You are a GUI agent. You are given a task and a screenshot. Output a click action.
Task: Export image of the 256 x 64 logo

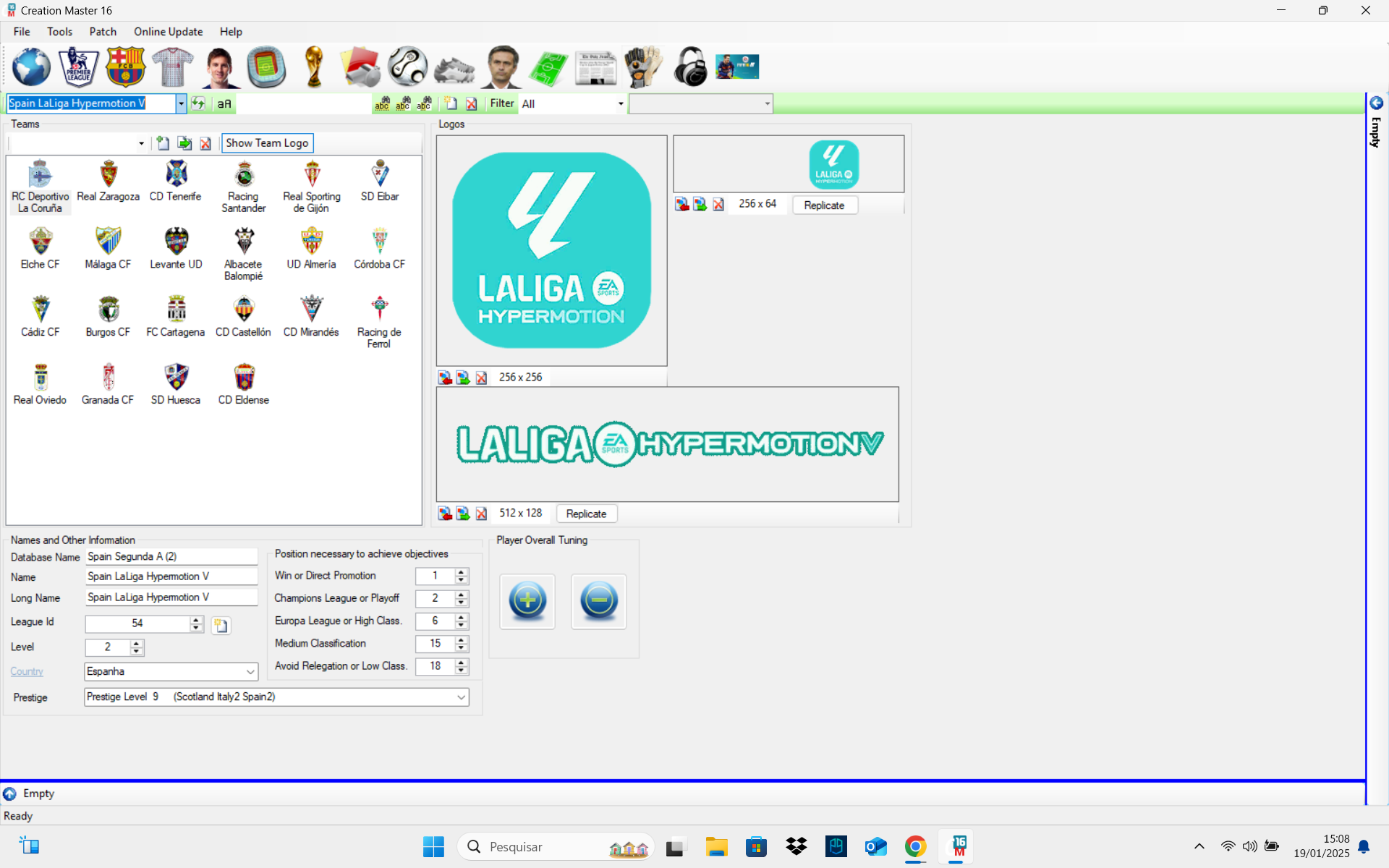pos(700,205)
